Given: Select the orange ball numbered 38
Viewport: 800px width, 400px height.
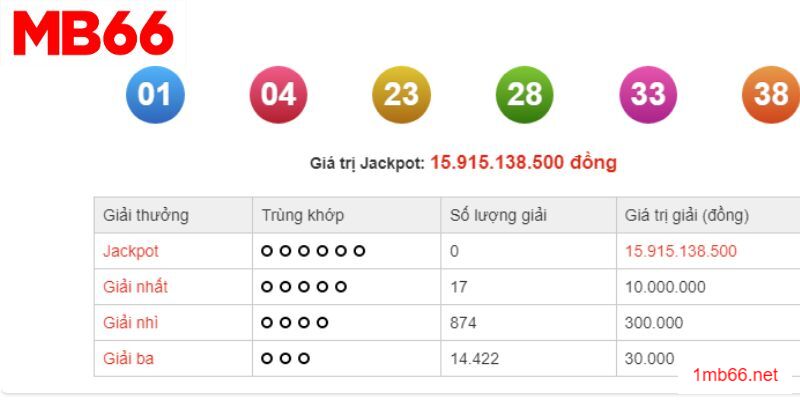Looking at the screenshot, I should coord(770,95).
